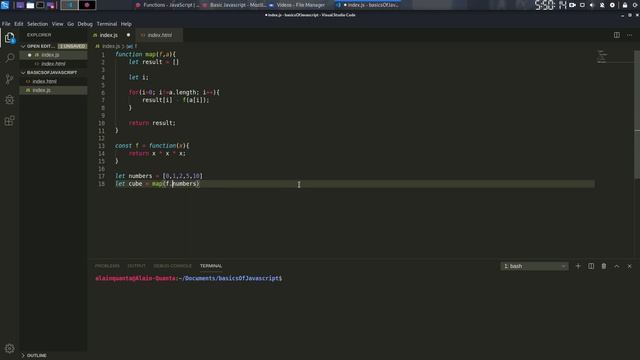Open the terminal shell selector dropdown

[x=534, y=266]
